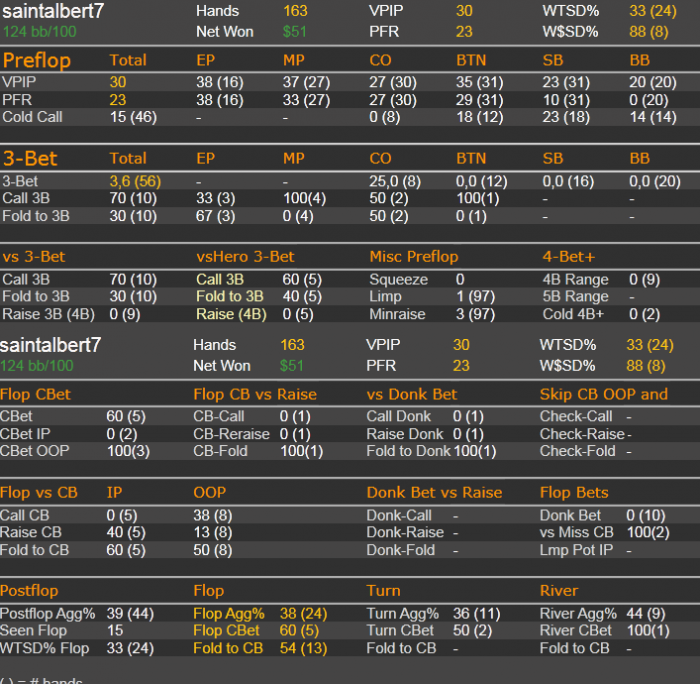Click the 4-Bet+ heading
700x684 pixels.
[x=568, y=257]
